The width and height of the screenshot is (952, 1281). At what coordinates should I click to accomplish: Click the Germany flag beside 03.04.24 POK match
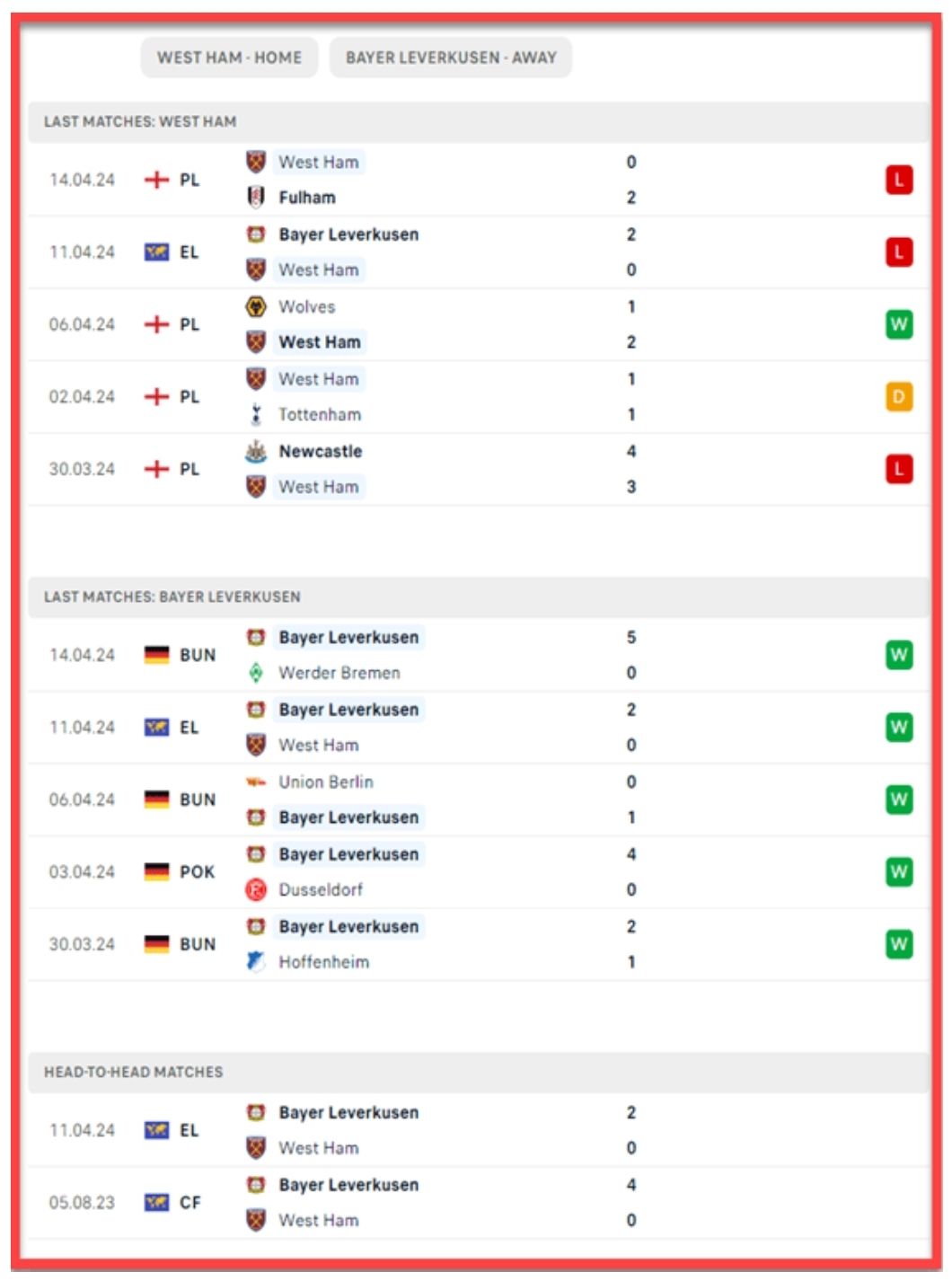coord(157,872)
